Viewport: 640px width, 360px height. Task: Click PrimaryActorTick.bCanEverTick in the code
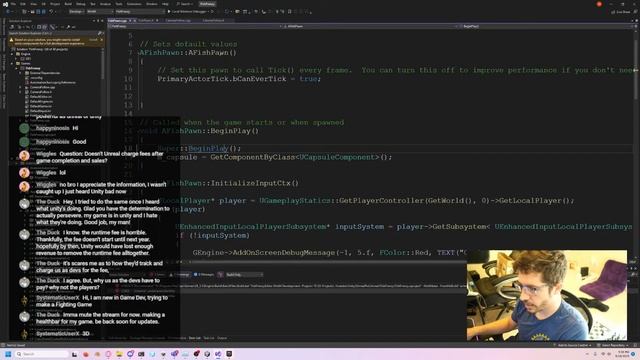tap(222, 79)
